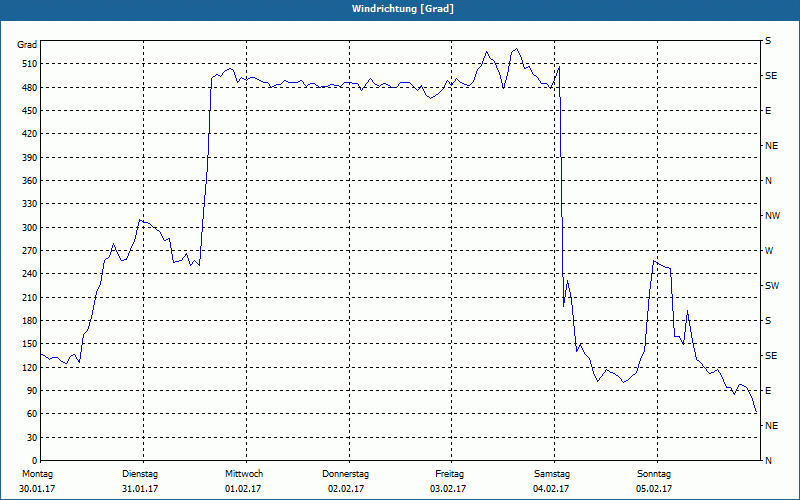This screenshot has width=800, height=500.
Task: Click the date 04.02.17
Action: click(x=551, y=489)
